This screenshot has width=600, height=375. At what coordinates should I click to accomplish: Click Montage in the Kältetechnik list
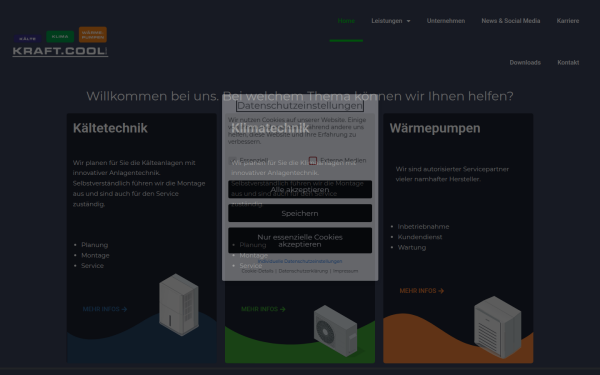click(95, 255)
